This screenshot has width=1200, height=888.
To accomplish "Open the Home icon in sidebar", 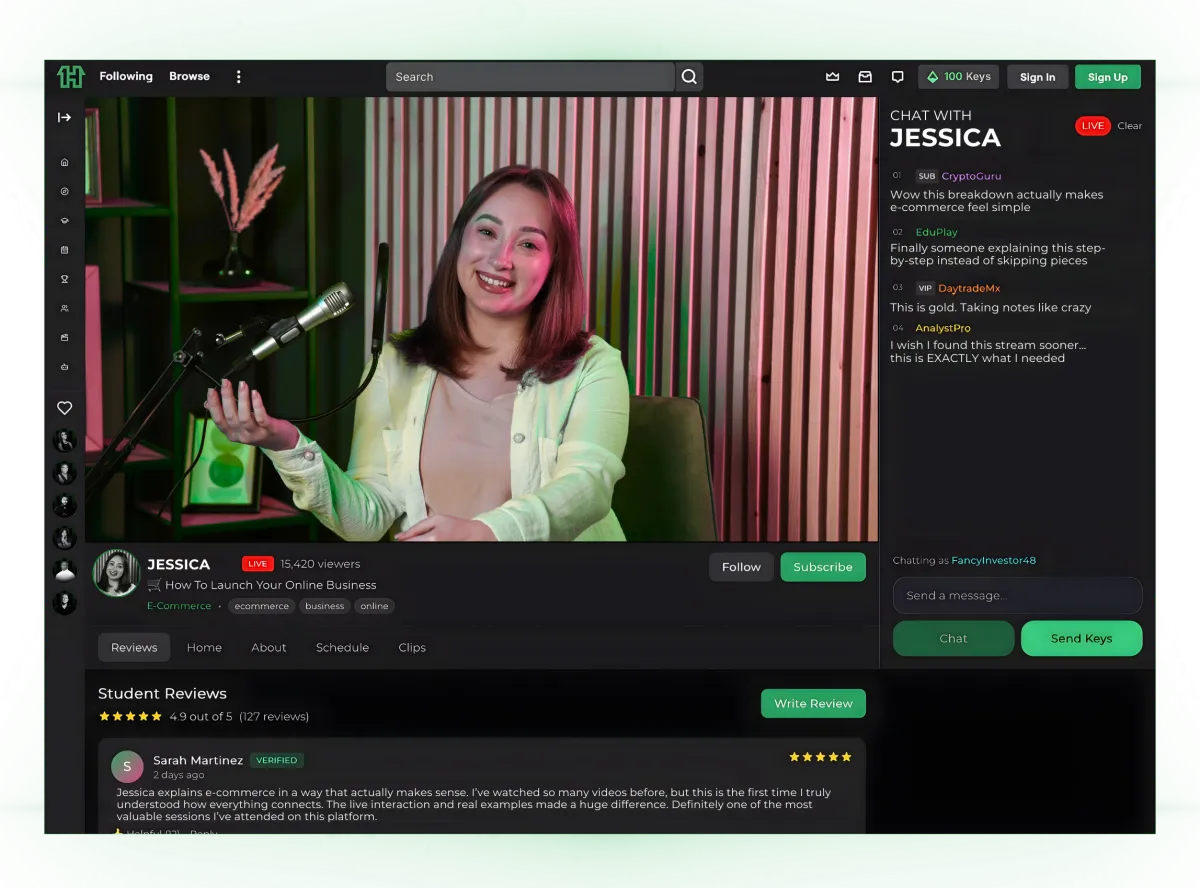I will (x=65, y=162).
